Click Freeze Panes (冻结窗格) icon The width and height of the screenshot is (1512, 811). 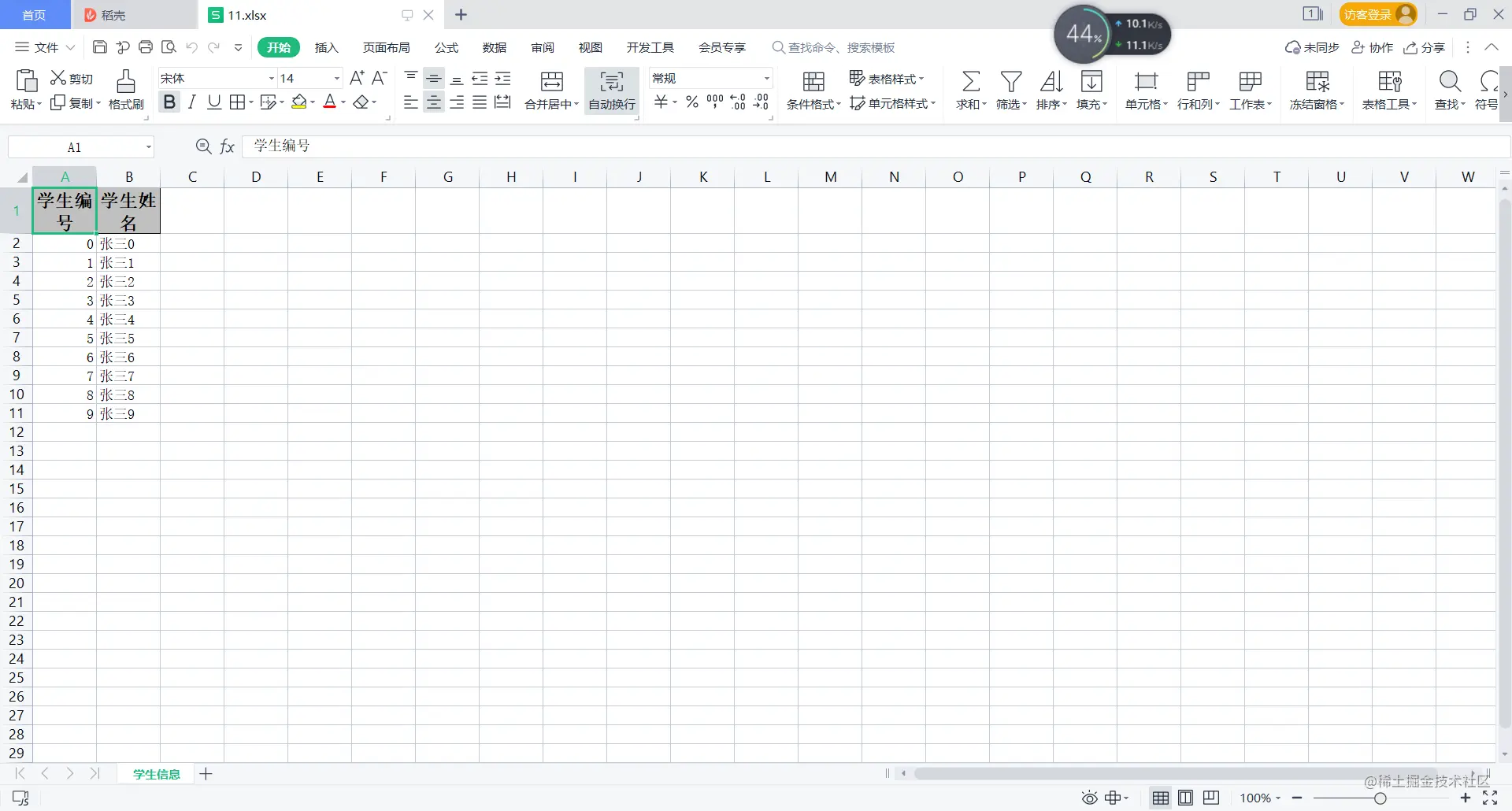[x=1317, y=82]
